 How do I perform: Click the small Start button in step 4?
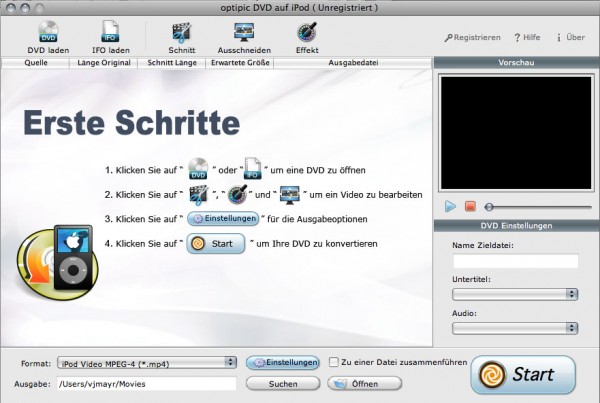216,243
